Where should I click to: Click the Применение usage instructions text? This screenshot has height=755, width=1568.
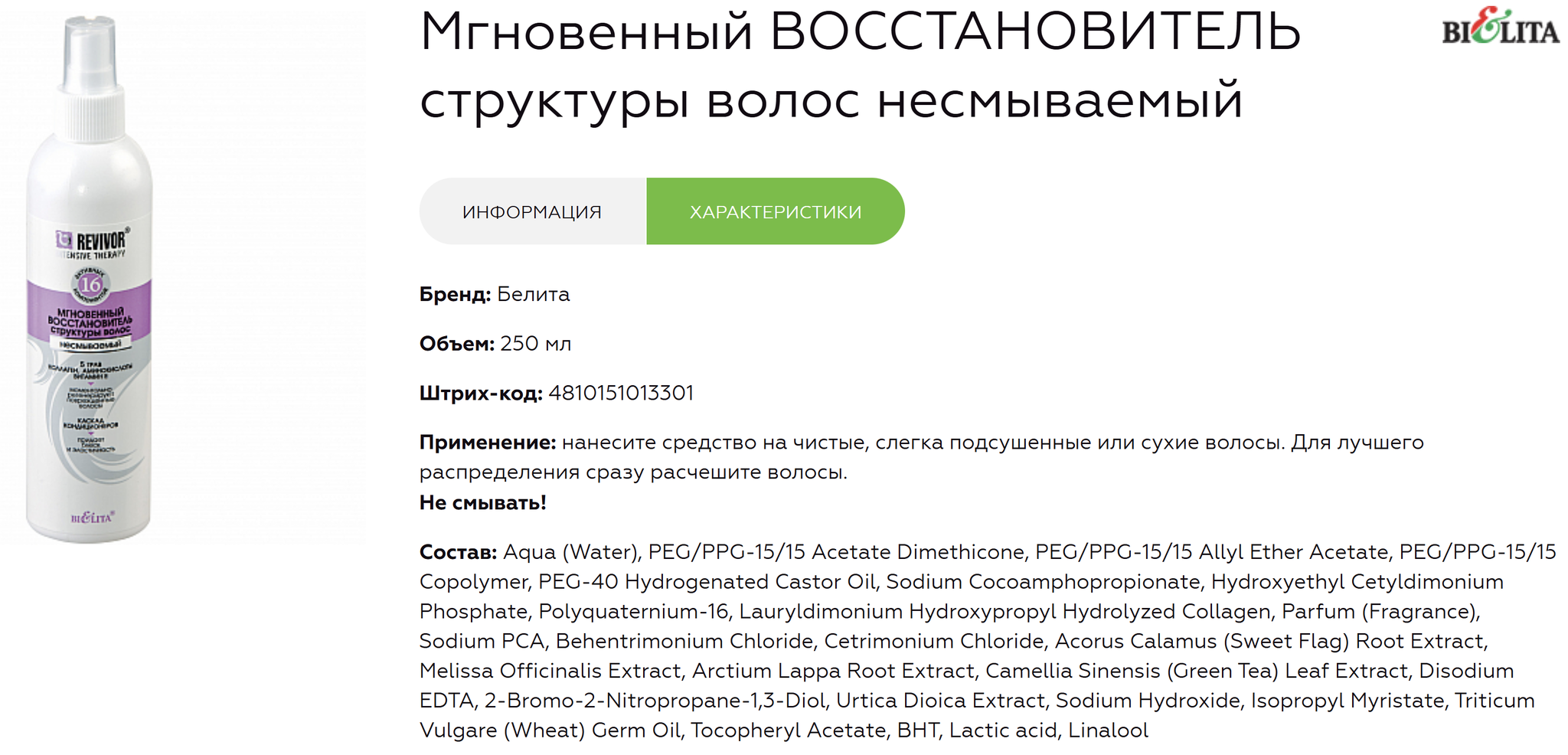coord(922,457)
